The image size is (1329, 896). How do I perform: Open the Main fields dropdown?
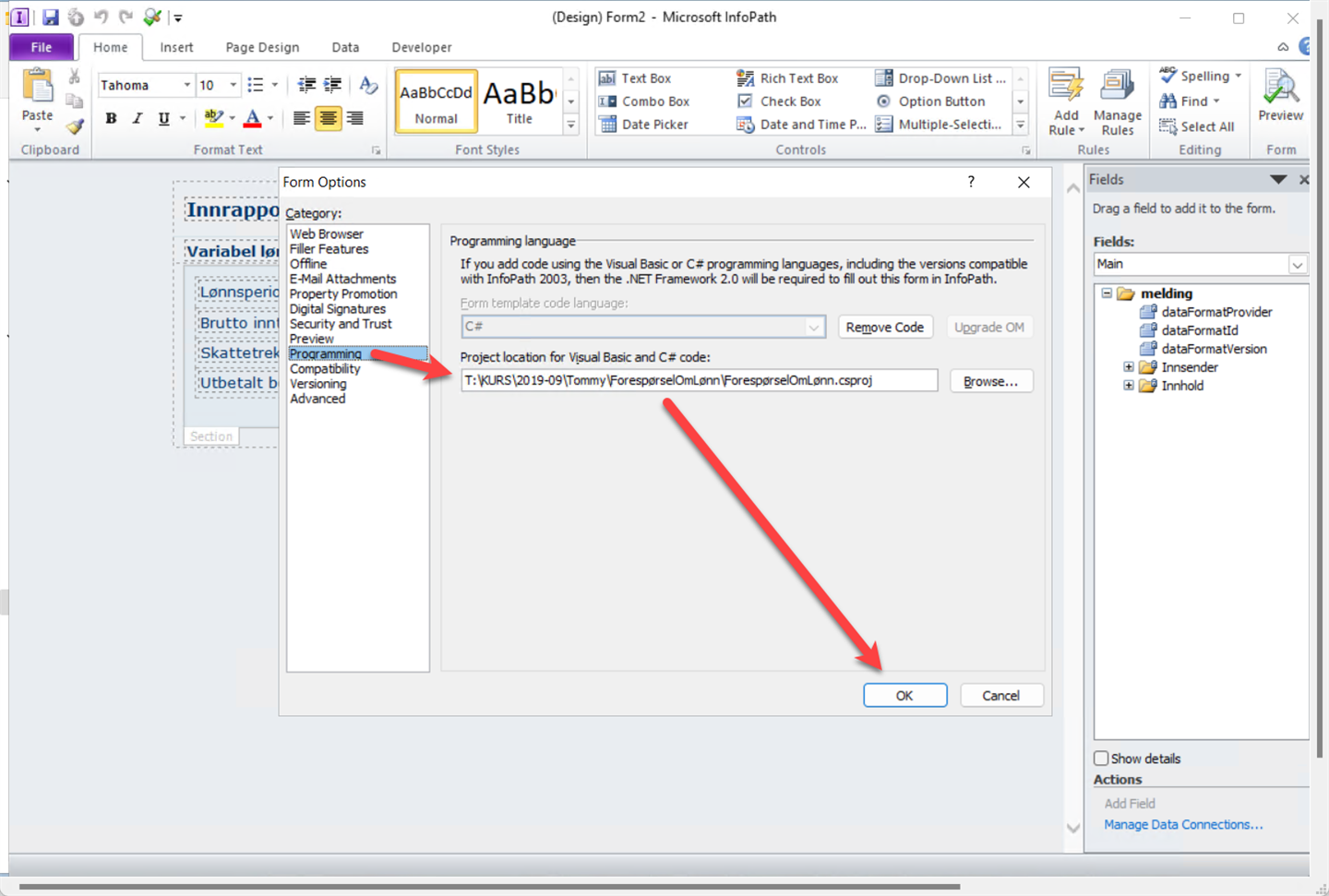pyautogui.click(x=1298, y=265)
